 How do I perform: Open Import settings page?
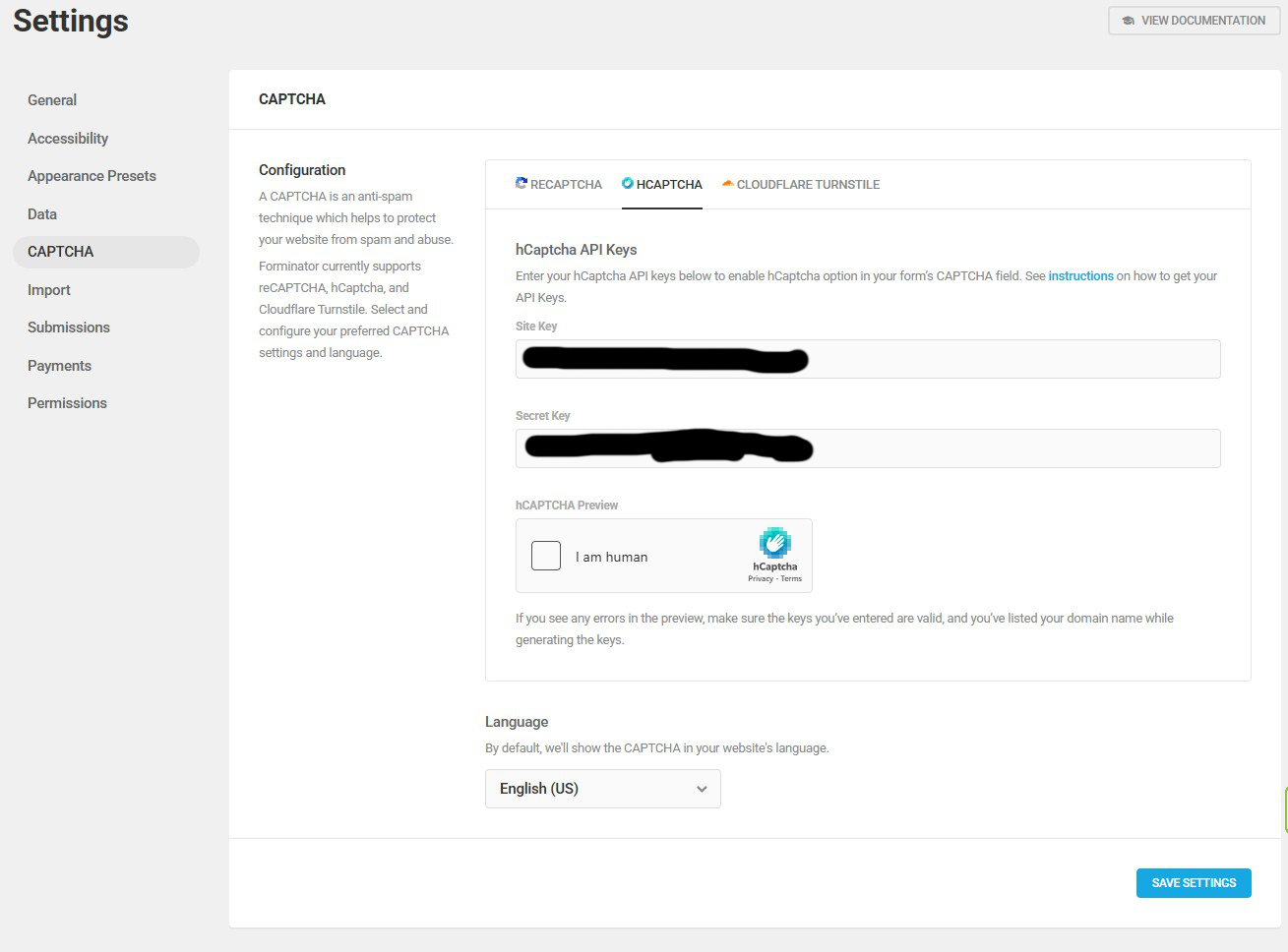pyautogui.click(x=49, y=290)
